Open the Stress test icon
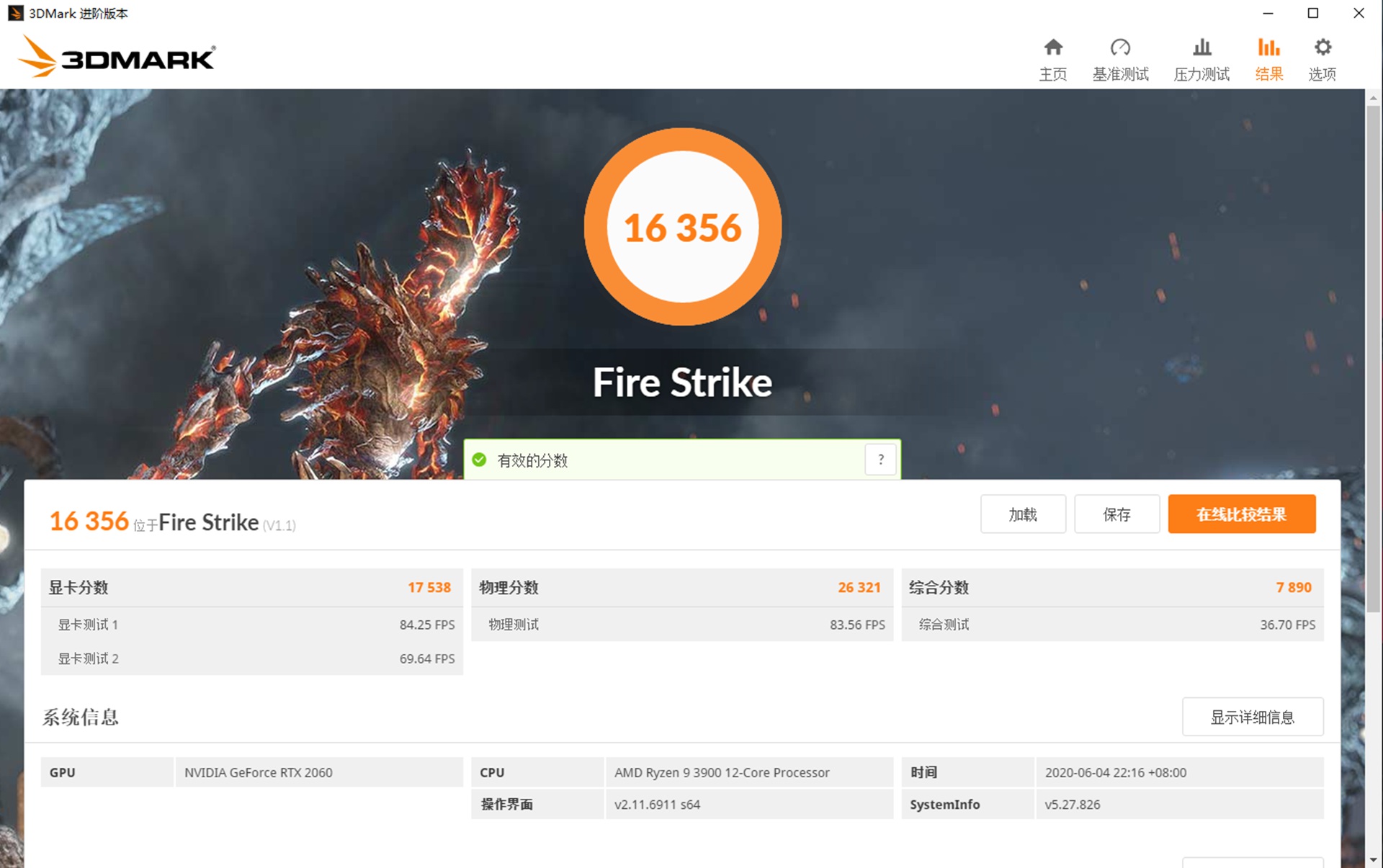The height and width of the screenshot is (868, 1383). 1201,58
